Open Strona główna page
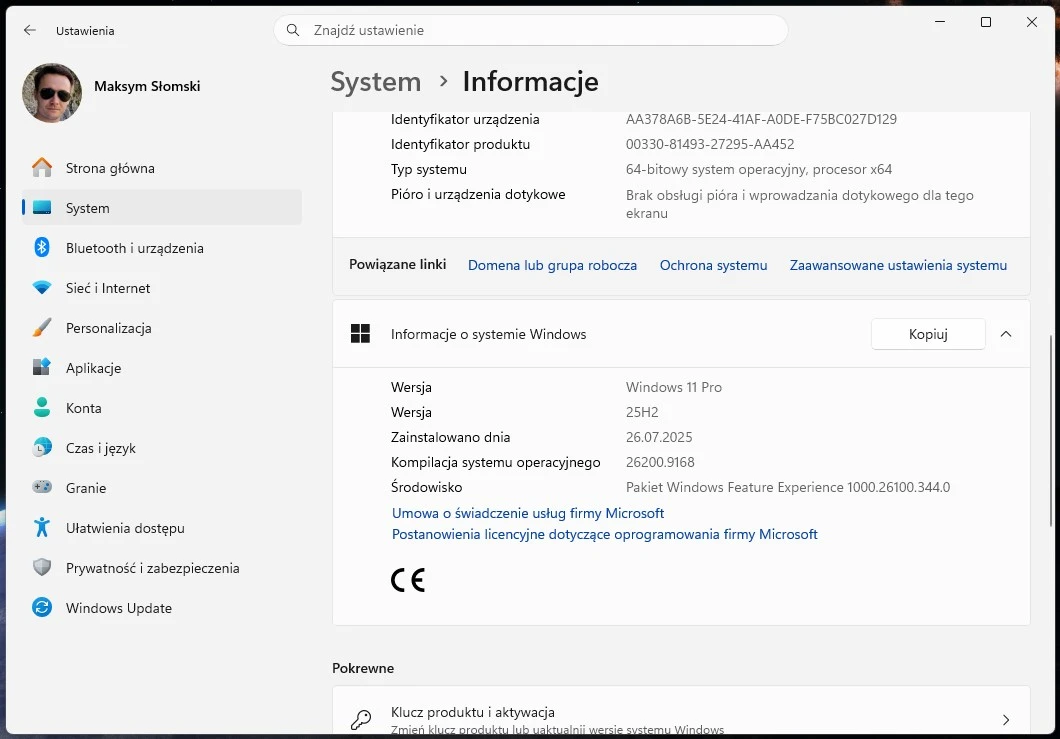Viewport: 1060px width, 739px height. (x=162, y=168)
